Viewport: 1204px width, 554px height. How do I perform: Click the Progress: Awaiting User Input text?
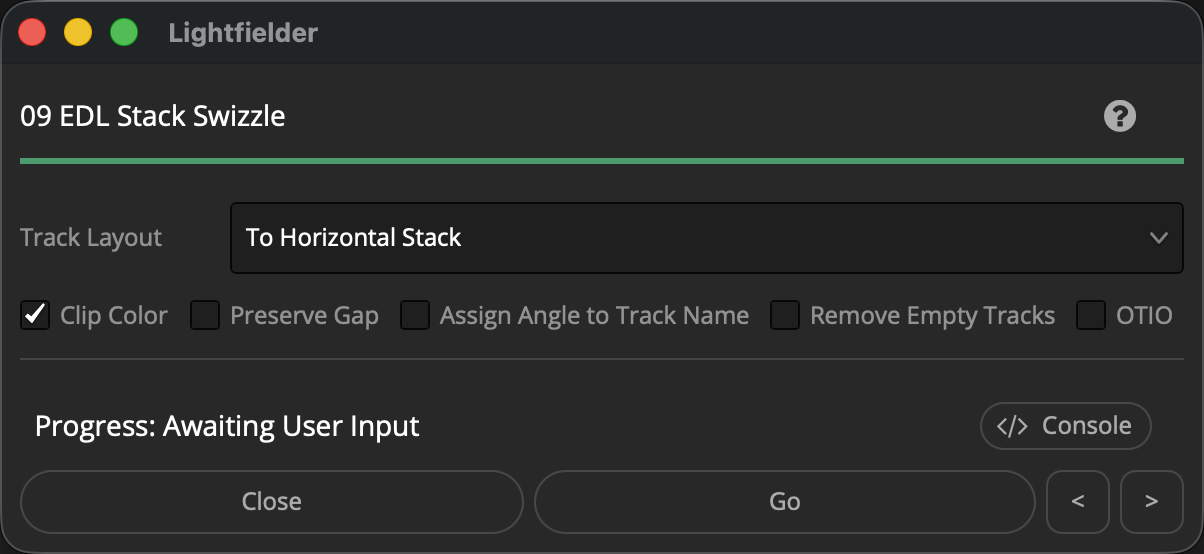[227, 427]
